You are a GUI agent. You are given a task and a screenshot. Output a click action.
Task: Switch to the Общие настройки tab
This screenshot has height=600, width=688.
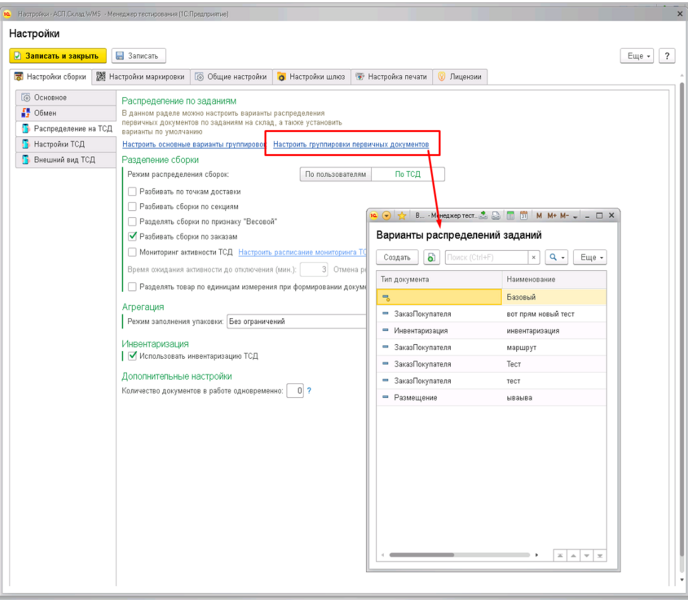click(x=231, y=77)
